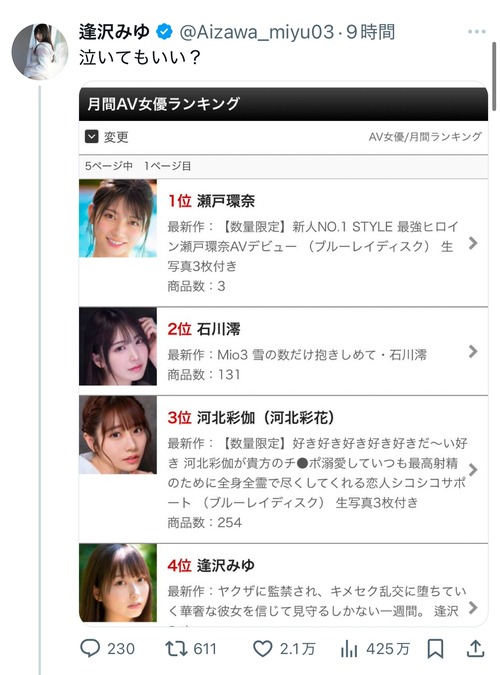Click the blue verified badge
500x675 pixels.
coord(164,32)
